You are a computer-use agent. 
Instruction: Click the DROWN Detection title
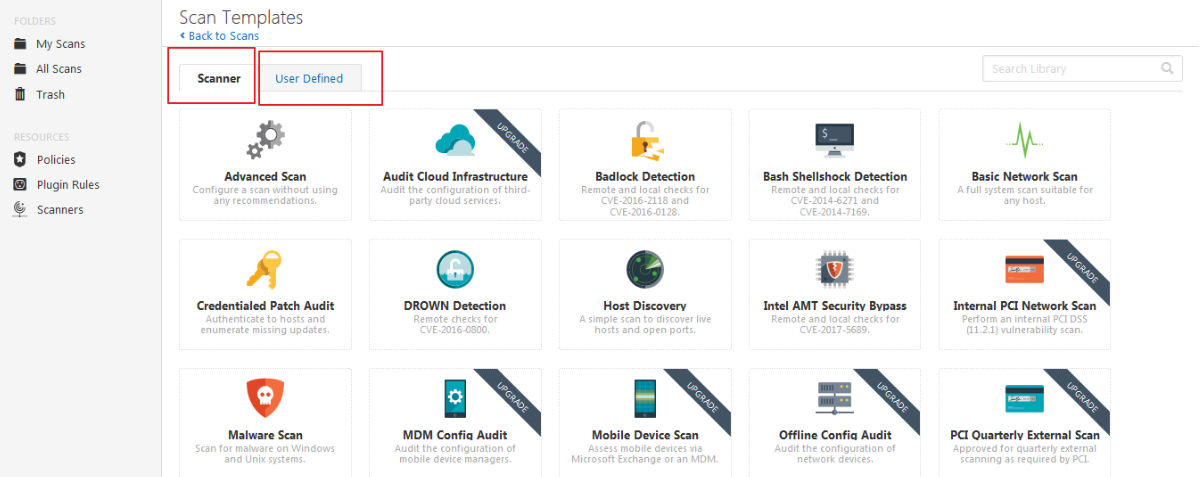pos(455,306)
